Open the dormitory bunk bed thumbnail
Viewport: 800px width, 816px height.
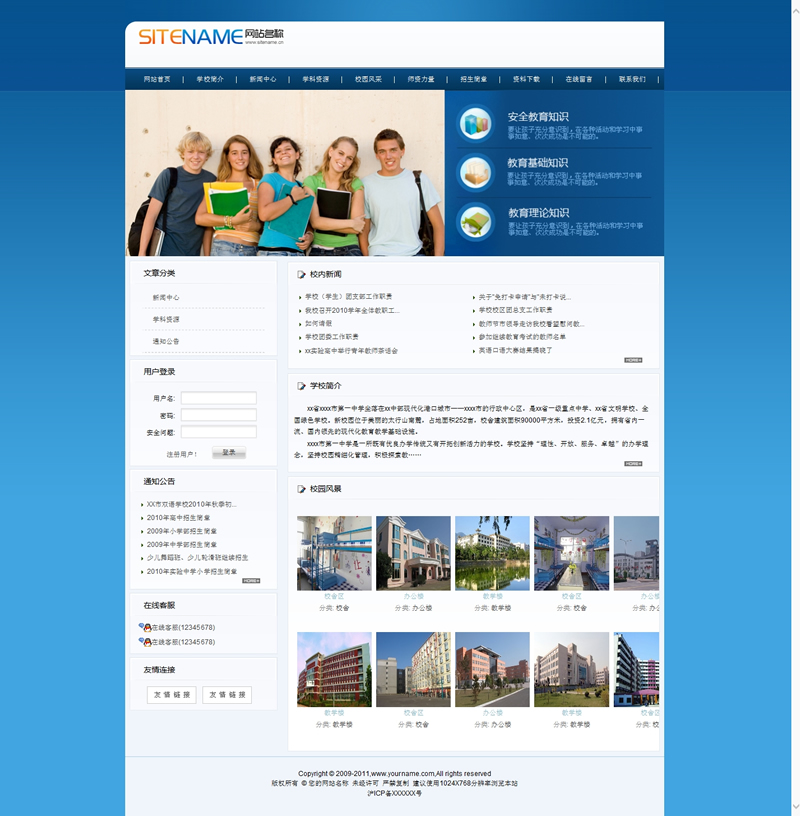pos(334,553)
